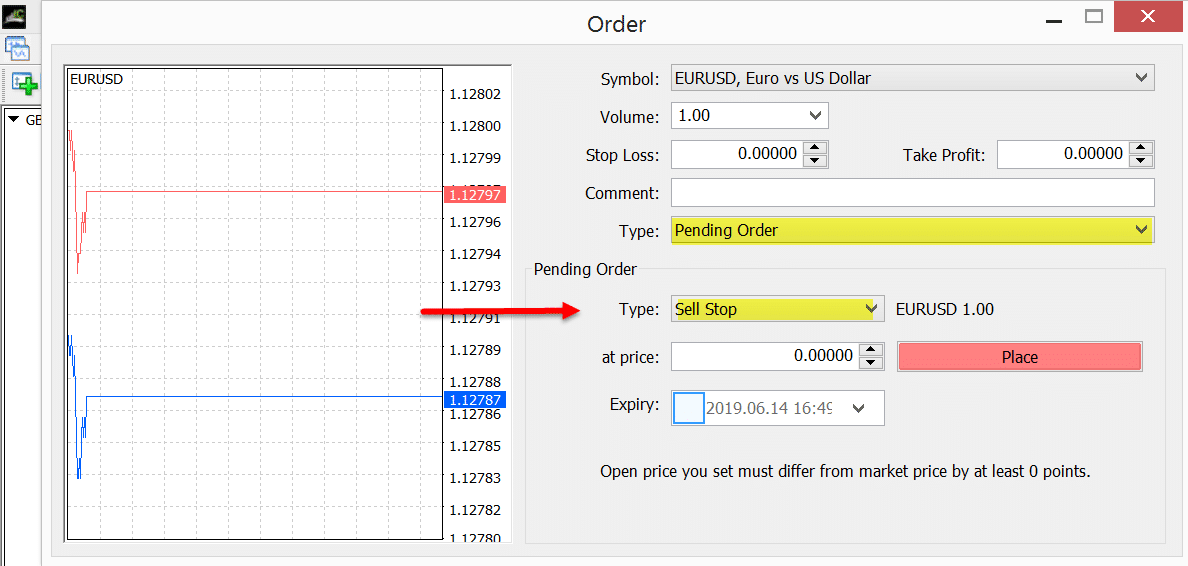Screen dimensions: 1188x566
Task: Click the Take Profit value field
Action: click(x=1063, y=154)
